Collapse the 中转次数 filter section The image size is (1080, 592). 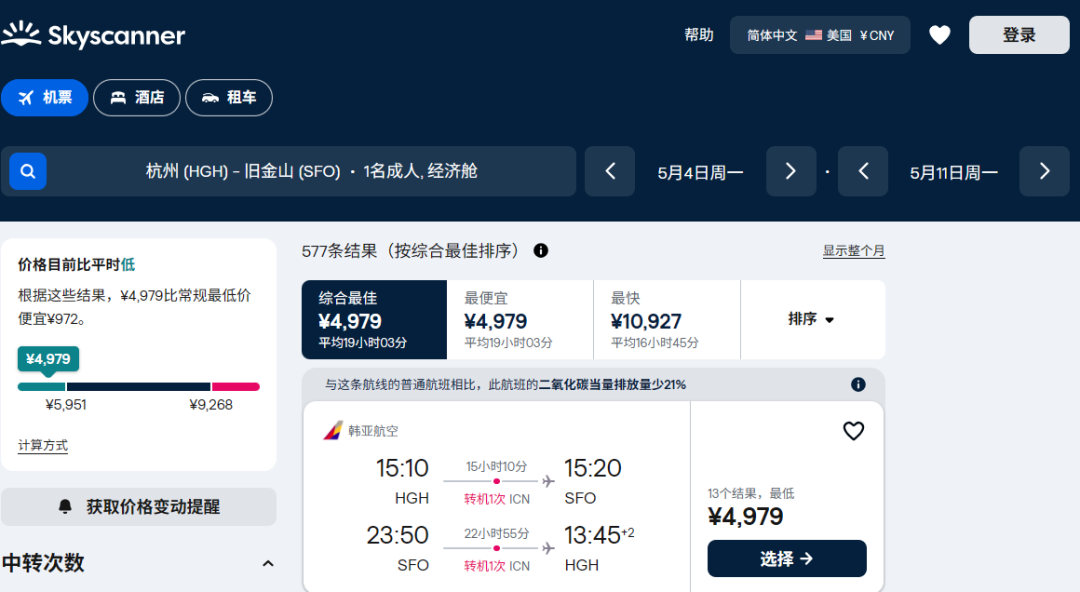(268, 564)
